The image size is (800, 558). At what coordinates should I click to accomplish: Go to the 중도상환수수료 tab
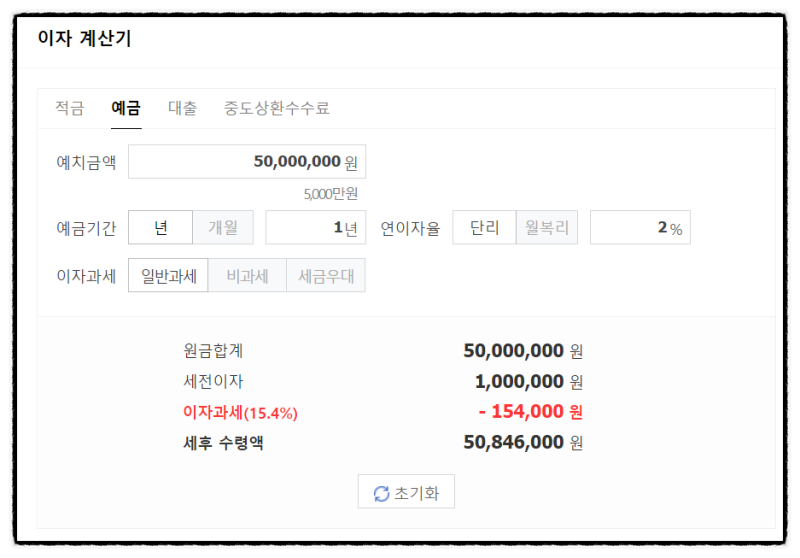click(x=277, y=108)
